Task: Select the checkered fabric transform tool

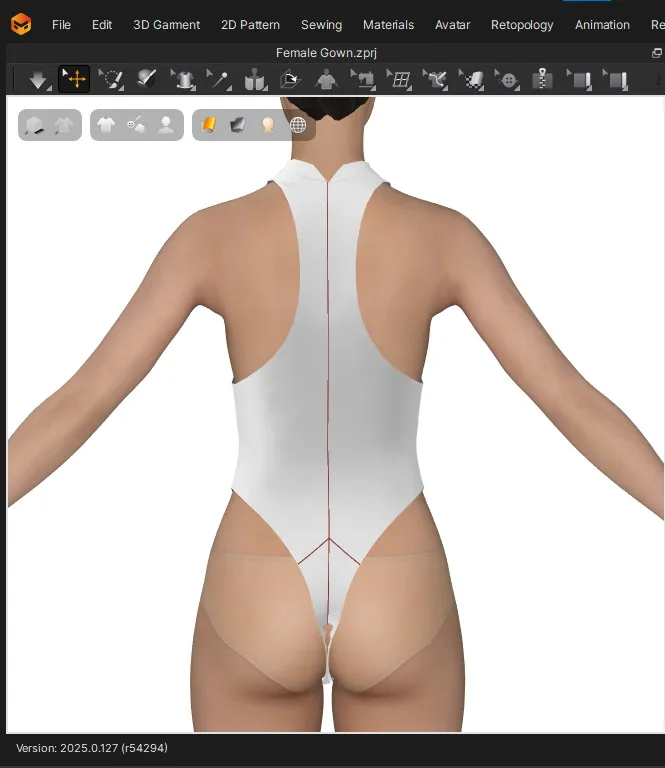Action: [471, 79]
